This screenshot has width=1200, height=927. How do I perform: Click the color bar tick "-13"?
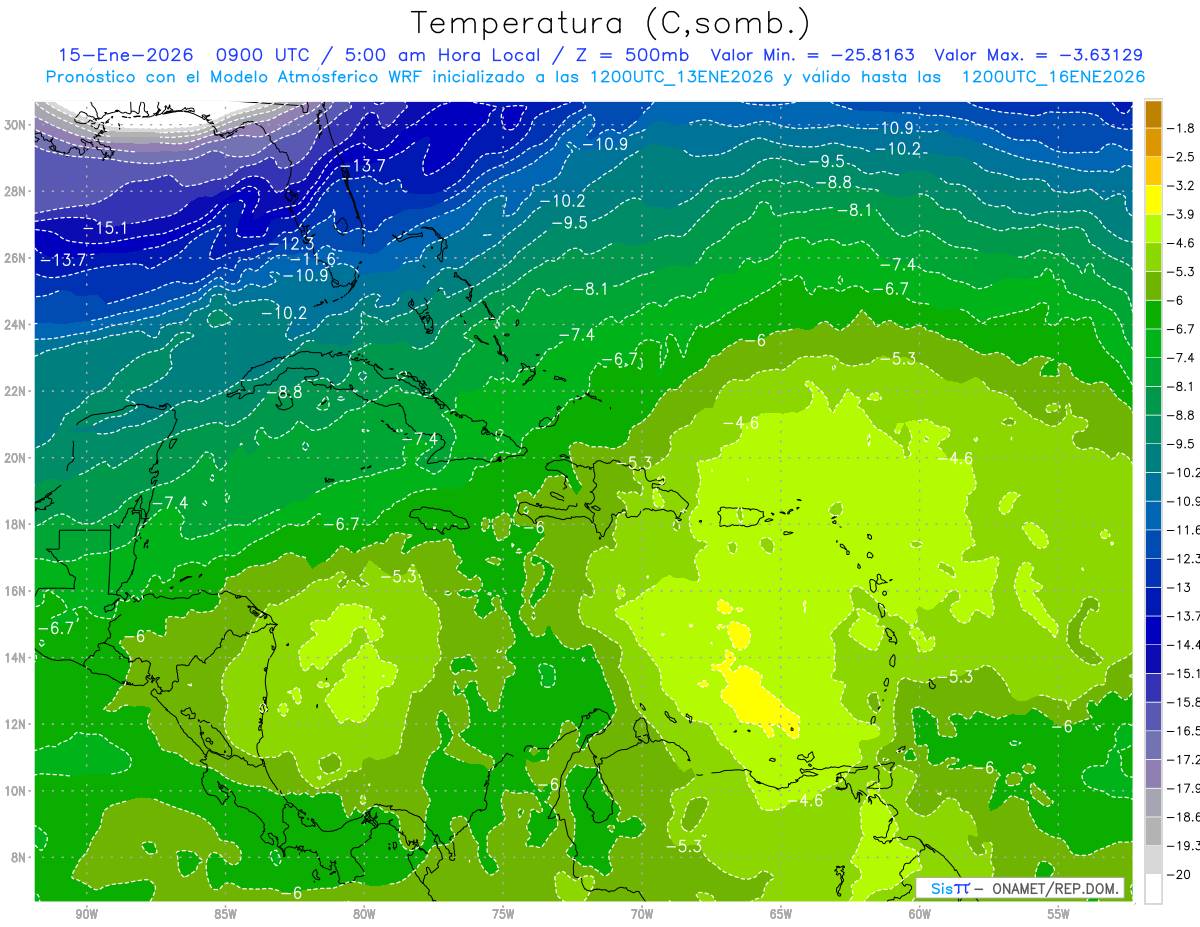pyautogui.click(x=1180, y=587)
